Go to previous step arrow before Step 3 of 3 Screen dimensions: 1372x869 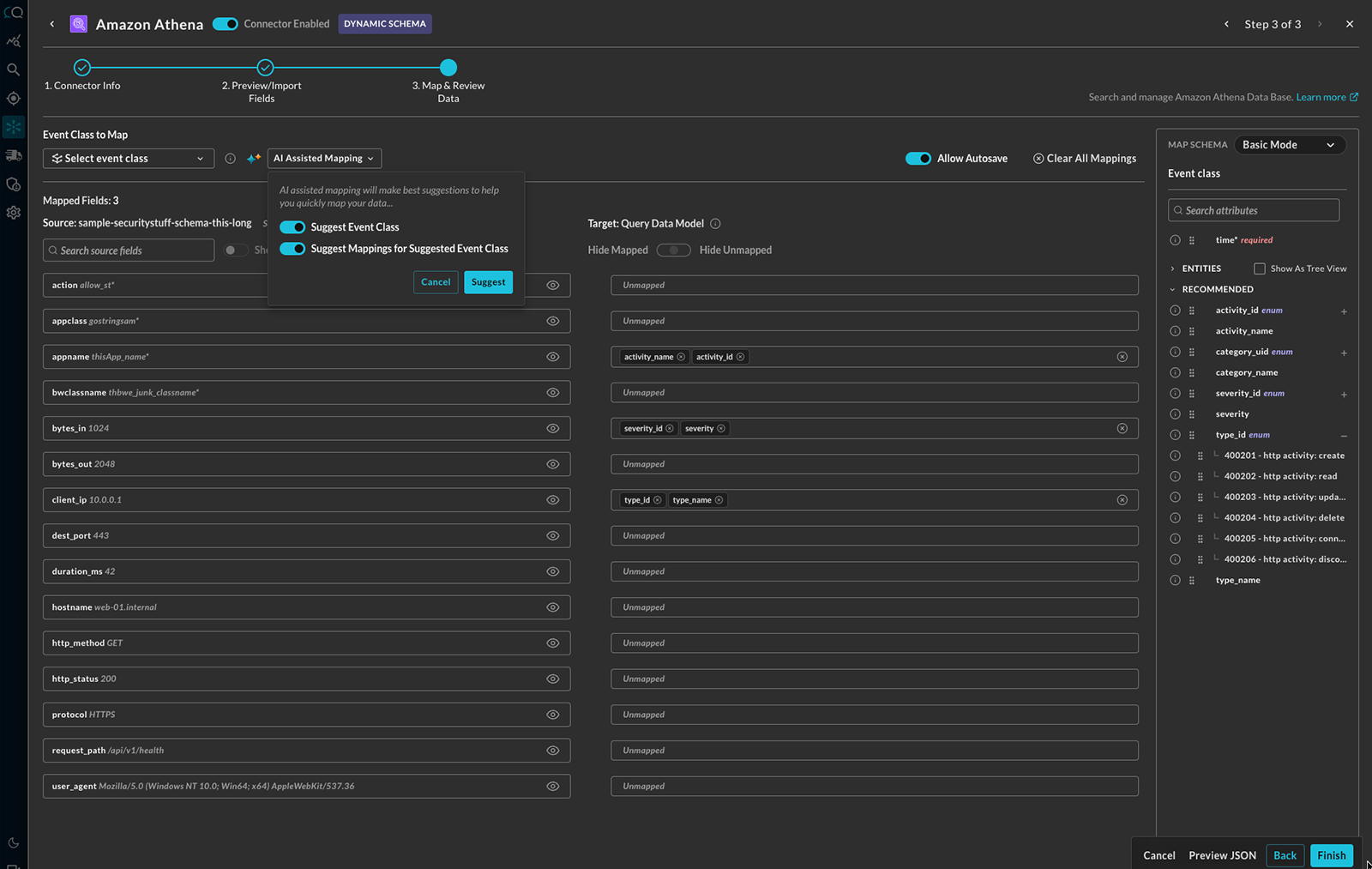1226,24
